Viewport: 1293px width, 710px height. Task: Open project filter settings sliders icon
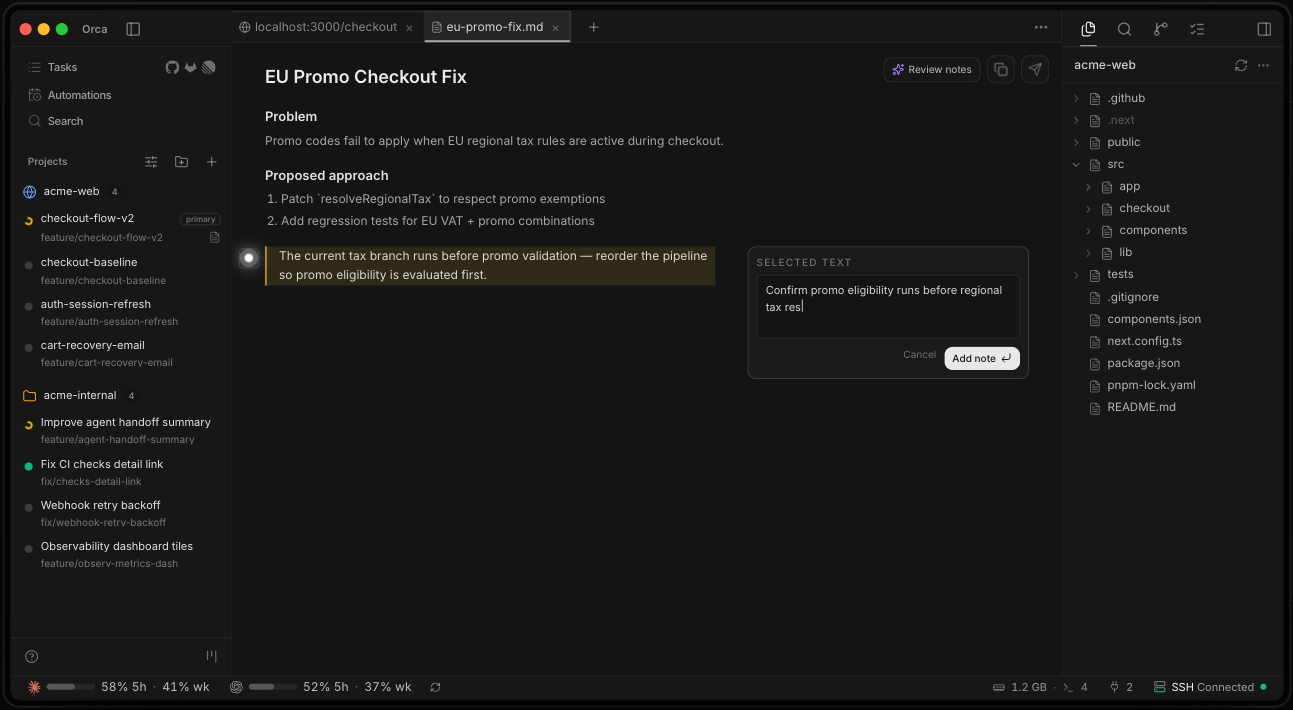coord(151,162)
